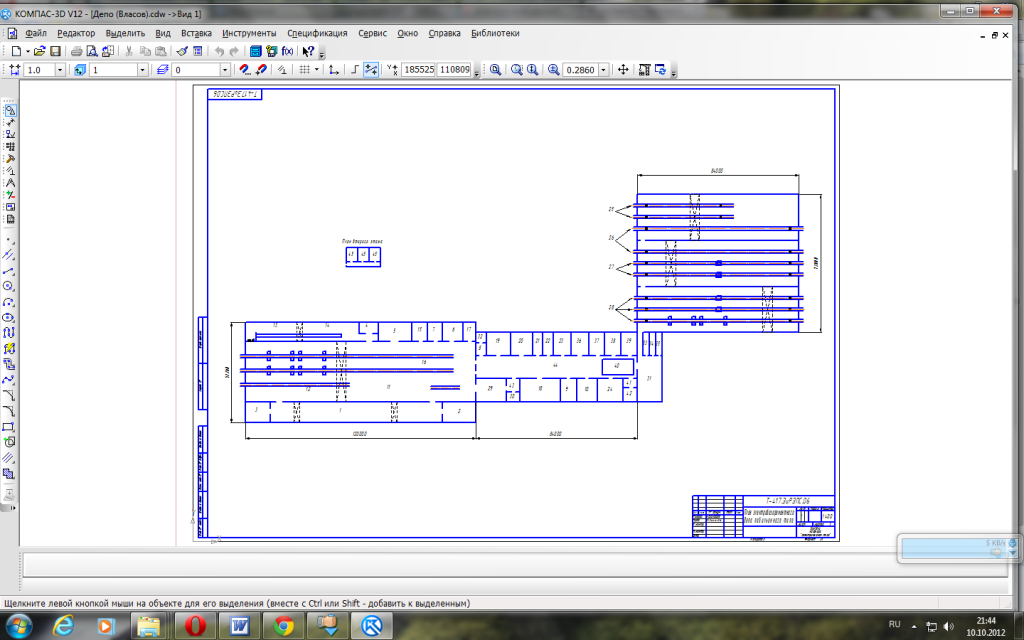Viewport: 1024px width, 640px height.
Task: Open the dropdown arrow next to New document
Action: pos(28,52)
